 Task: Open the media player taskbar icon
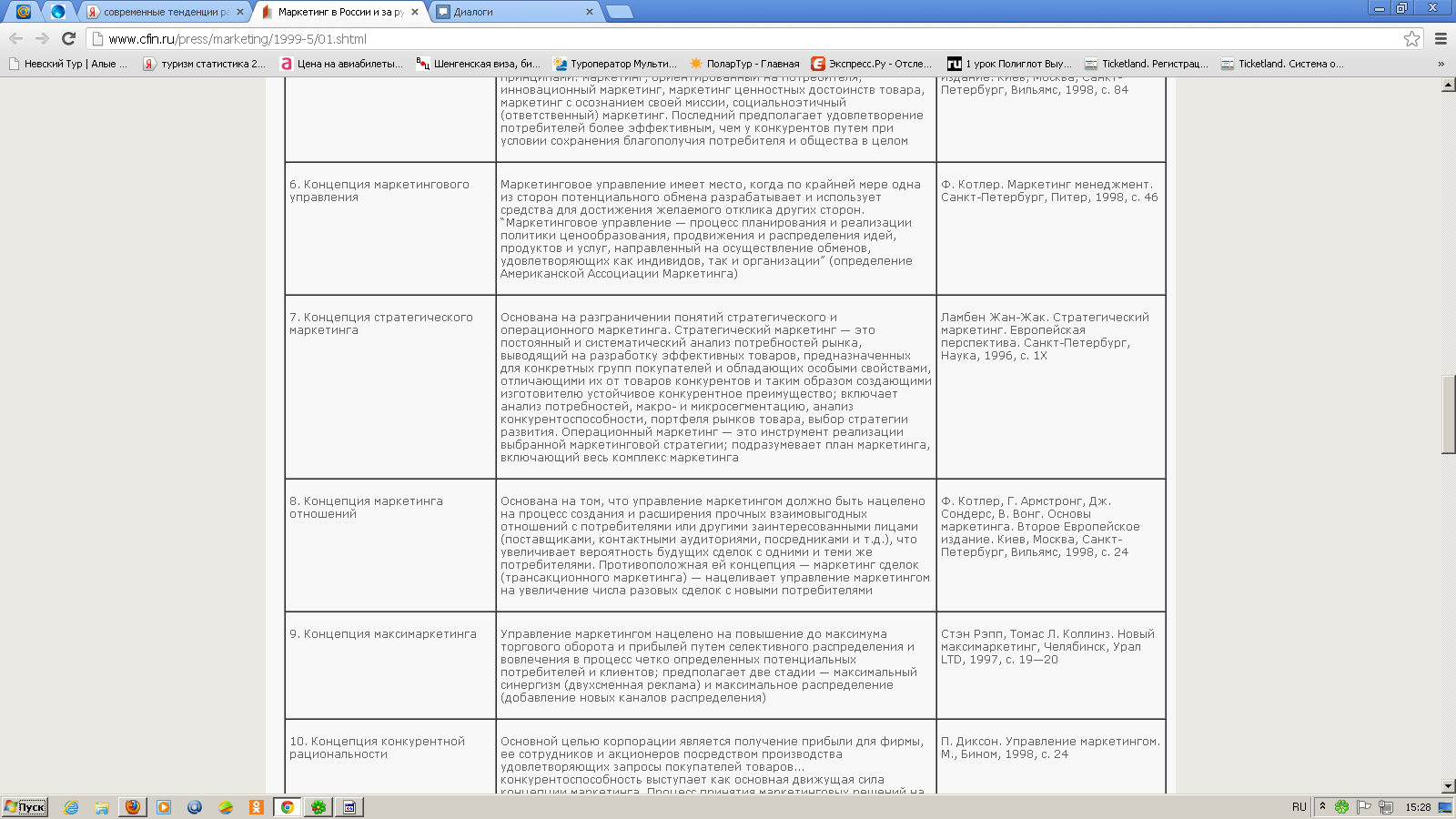(164, 806)
